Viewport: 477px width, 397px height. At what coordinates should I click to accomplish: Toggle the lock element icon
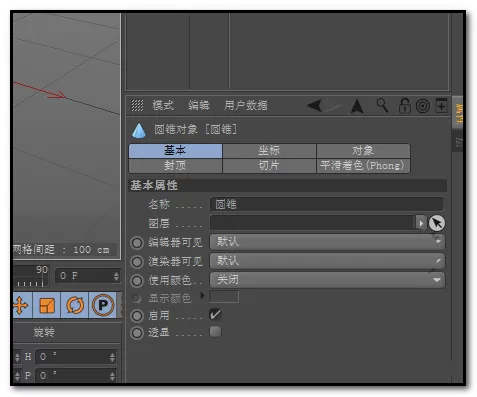tap(404, 106)
